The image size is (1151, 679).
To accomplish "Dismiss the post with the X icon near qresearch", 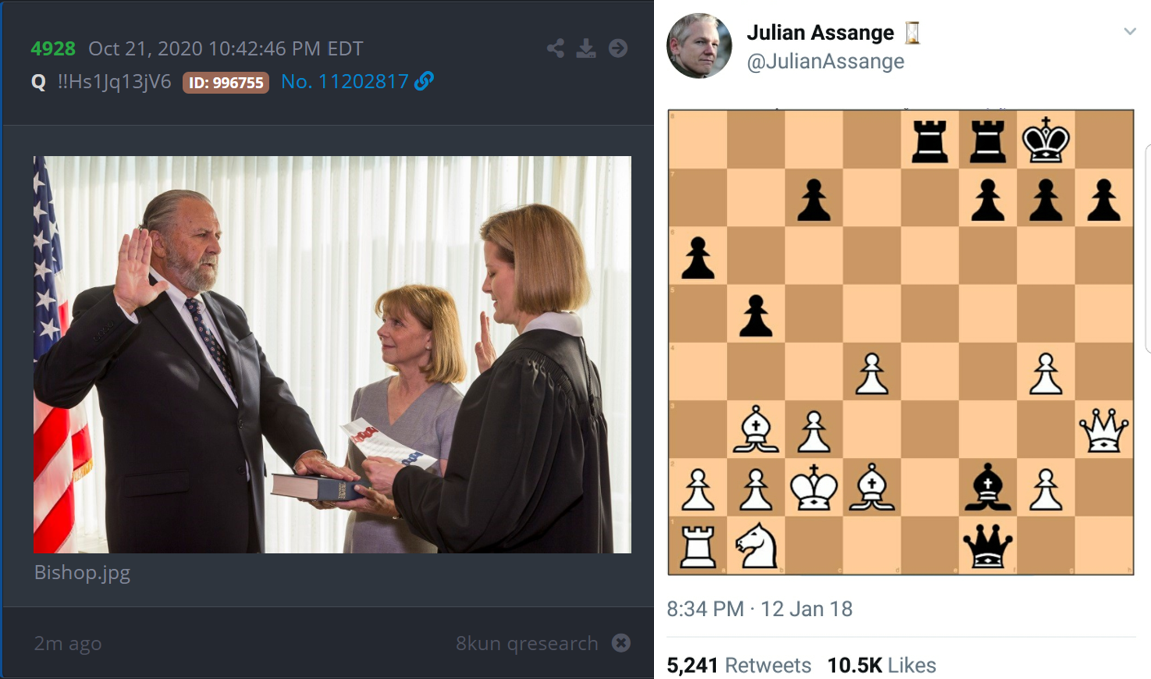I will click(x=621, y=643).
